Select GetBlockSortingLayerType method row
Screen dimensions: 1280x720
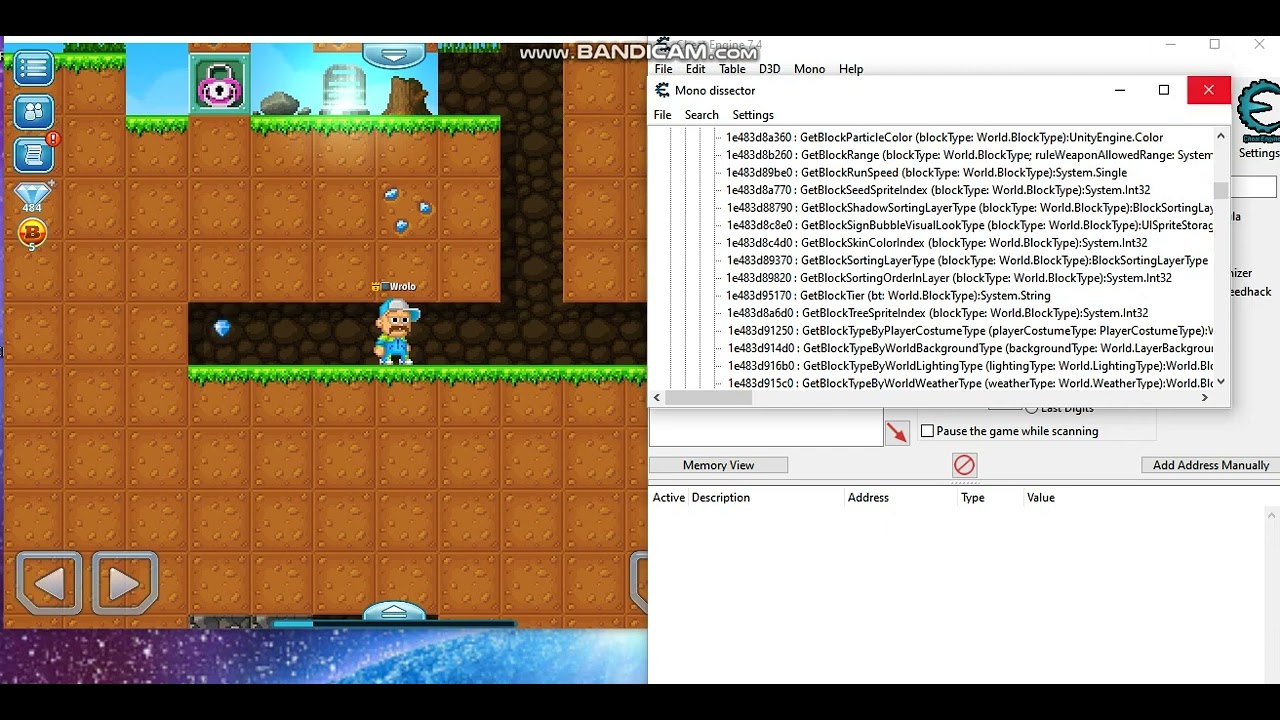[967, 260]
